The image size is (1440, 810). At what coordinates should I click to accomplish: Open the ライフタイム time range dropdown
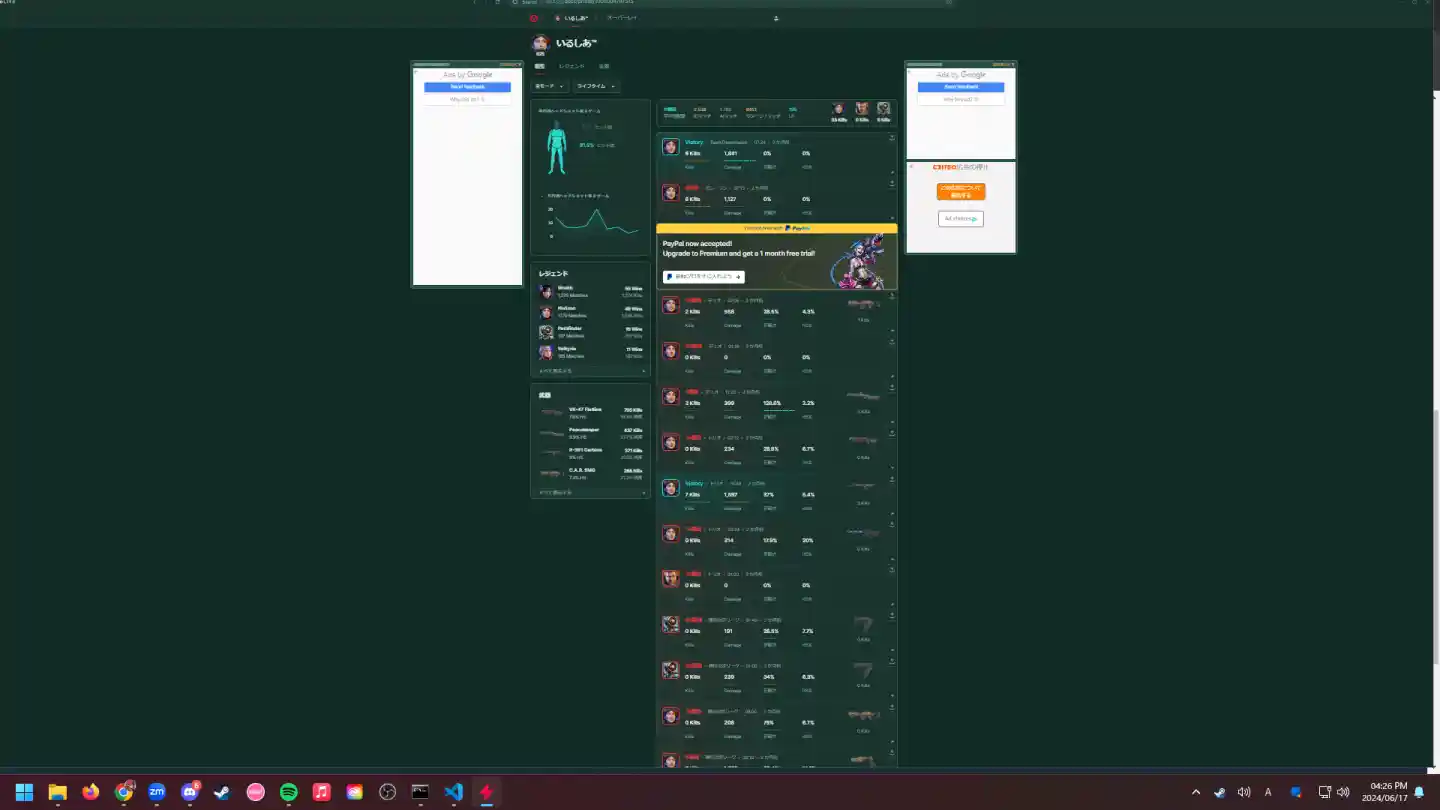coord(596,86)
